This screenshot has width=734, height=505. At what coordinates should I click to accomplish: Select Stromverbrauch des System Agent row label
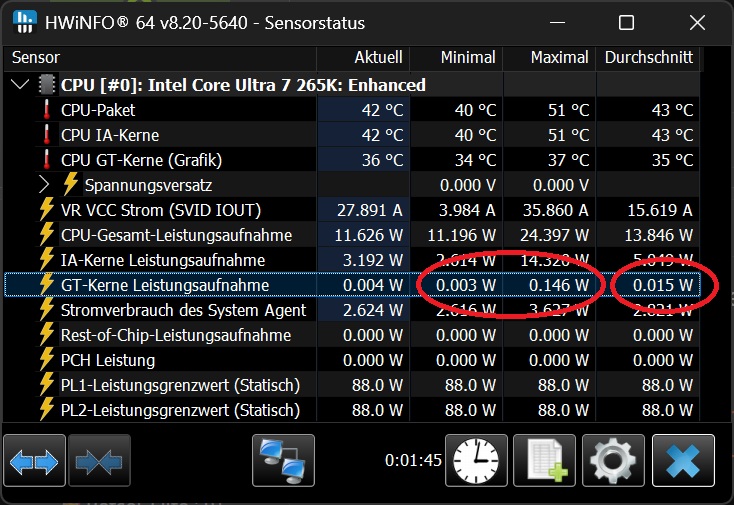click(x=184, y=310)
